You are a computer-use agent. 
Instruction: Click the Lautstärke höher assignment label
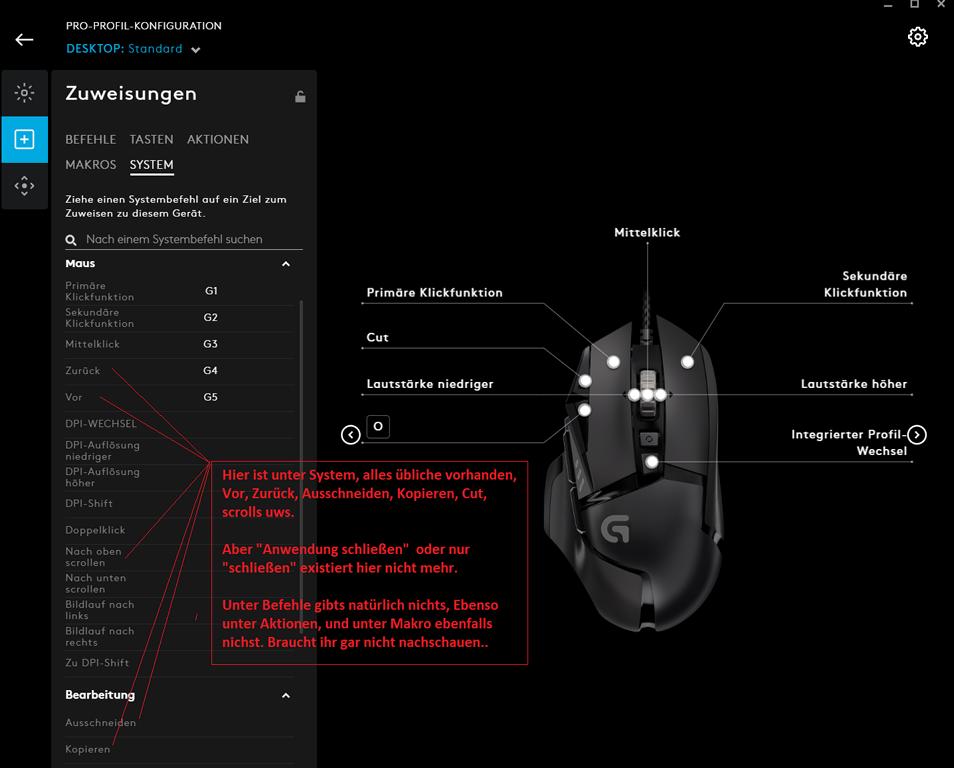(x=854, y=384)
